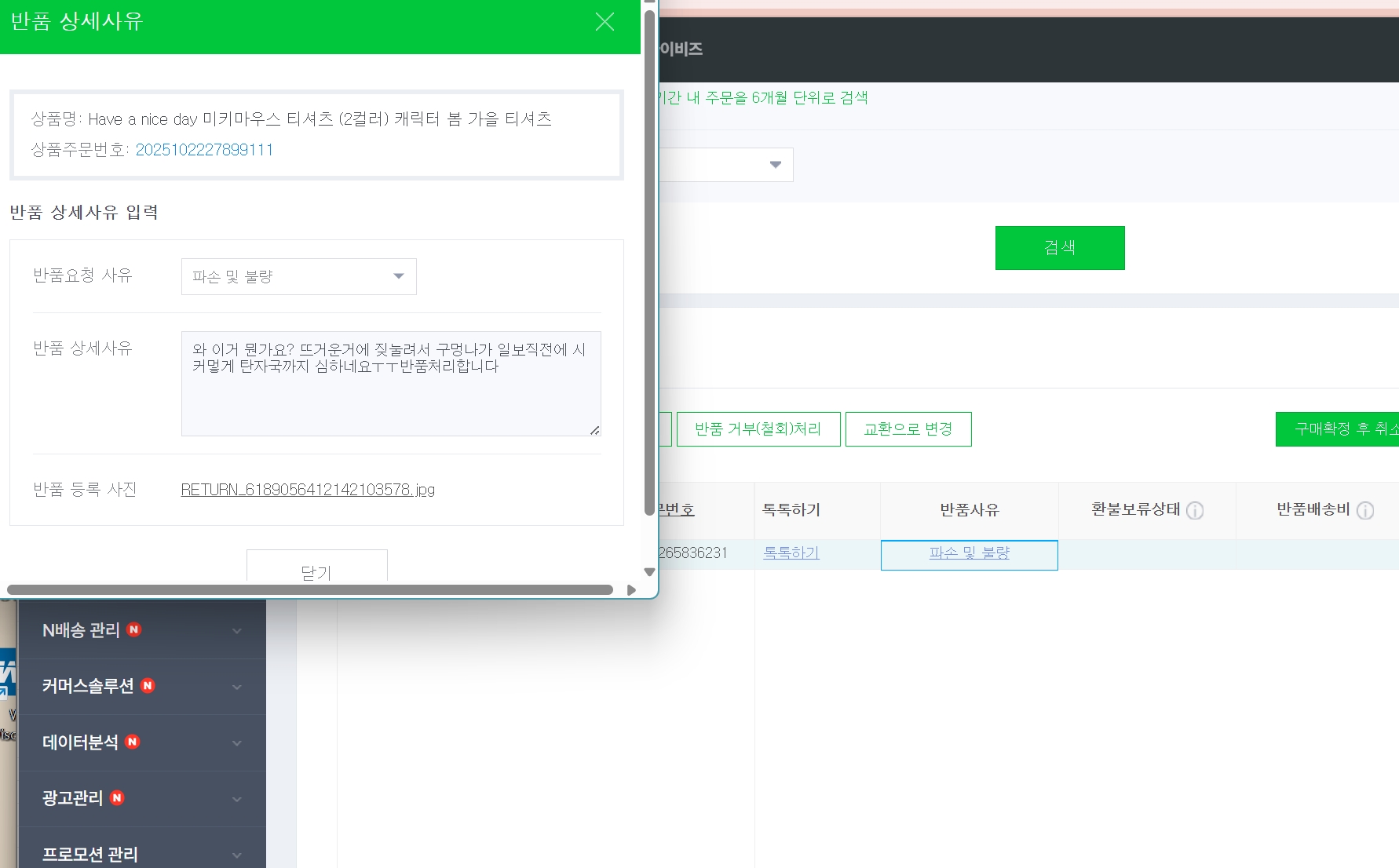Open attached RETURN jpg photo link
Image resolution: width=1399 pixels, height=868 pixels.
[308, 490]
